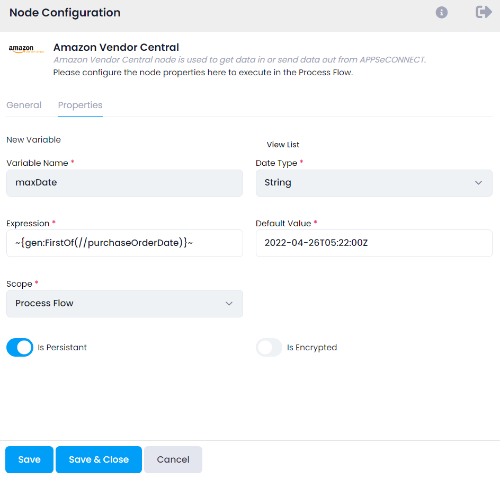500x478 pixels.
Task: Edit the Default Value field
Action: [374, 243]
